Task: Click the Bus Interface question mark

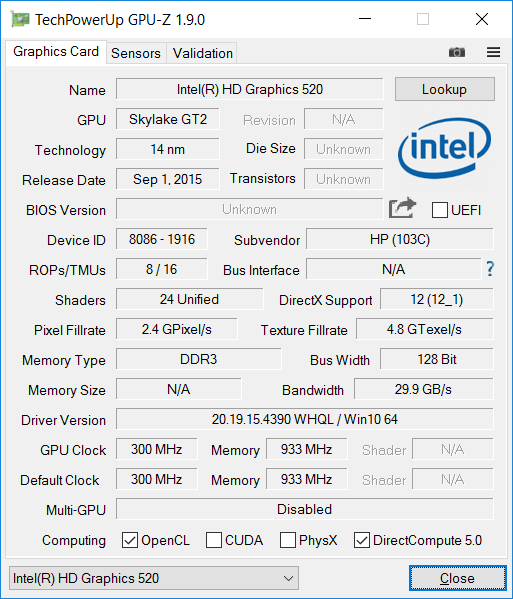Action: [490, 269]
